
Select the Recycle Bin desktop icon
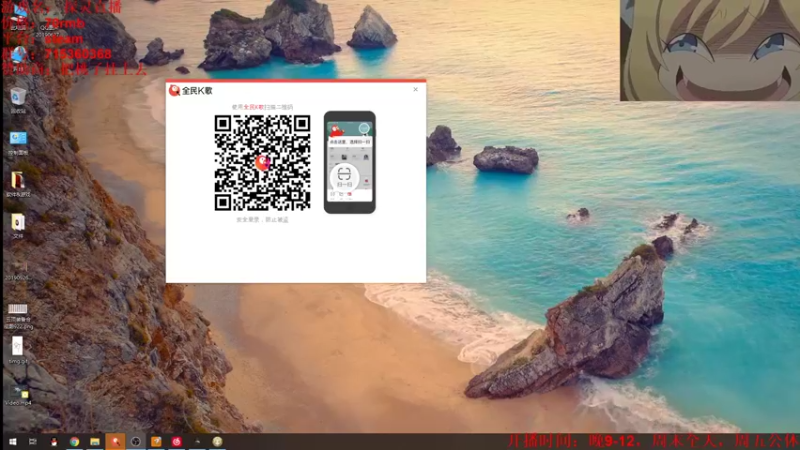[x=18, y=100]
